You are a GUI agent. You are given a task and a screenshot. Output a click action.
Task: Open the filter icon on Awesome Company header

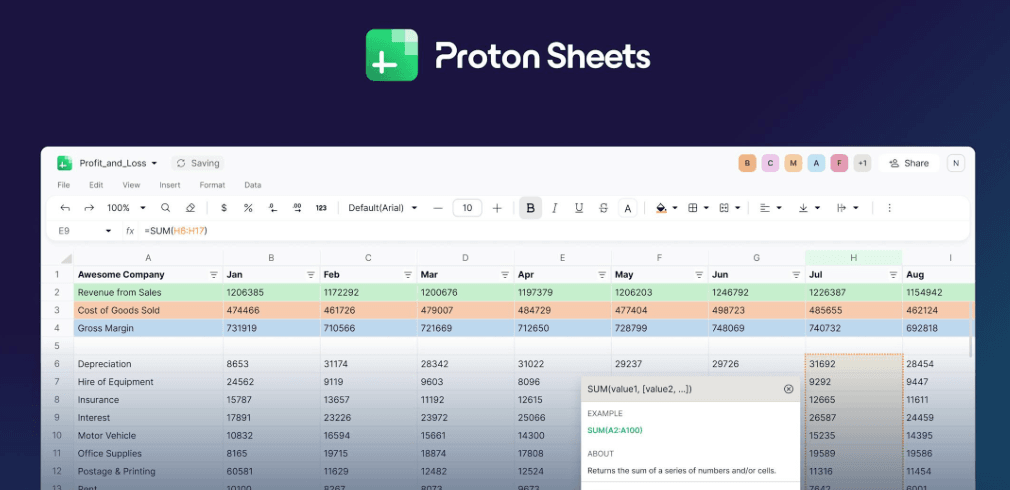point(214,275)
